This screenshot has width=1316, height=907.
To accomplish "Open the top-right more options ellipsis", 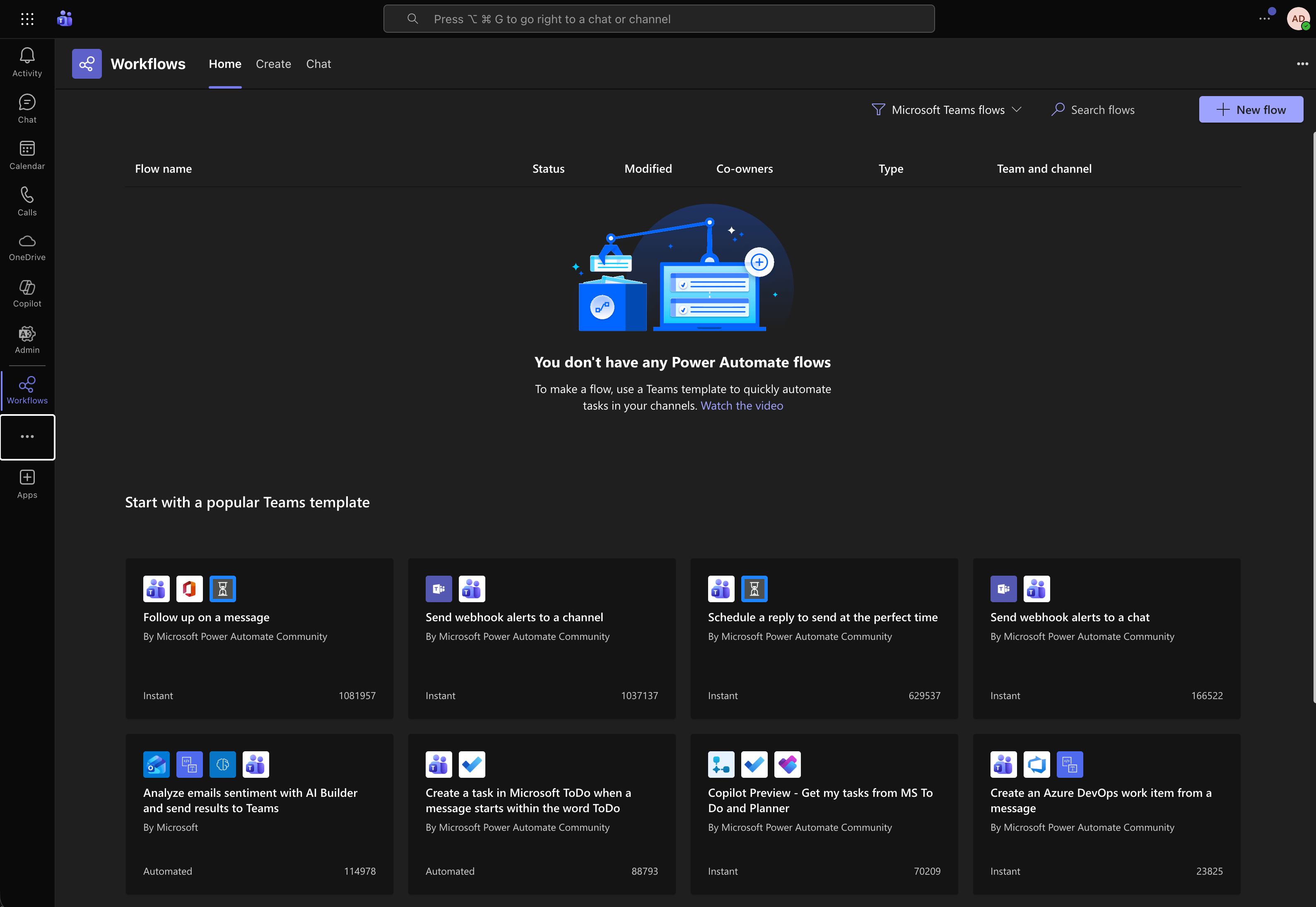I will tap(1302, 64).
